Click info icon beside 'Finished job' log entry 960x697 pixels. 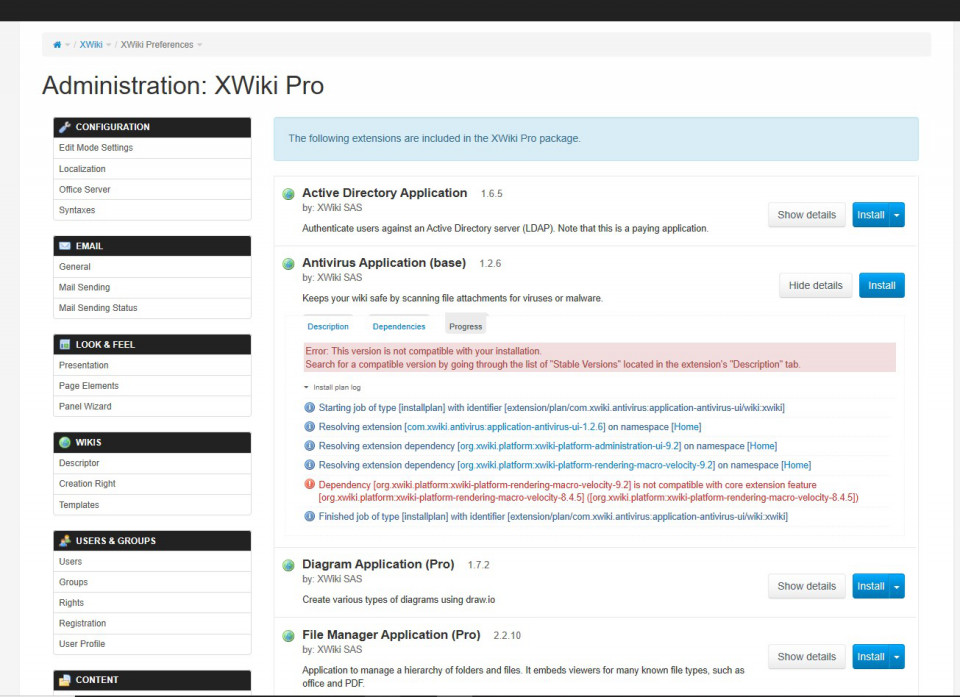coord(310,516)
